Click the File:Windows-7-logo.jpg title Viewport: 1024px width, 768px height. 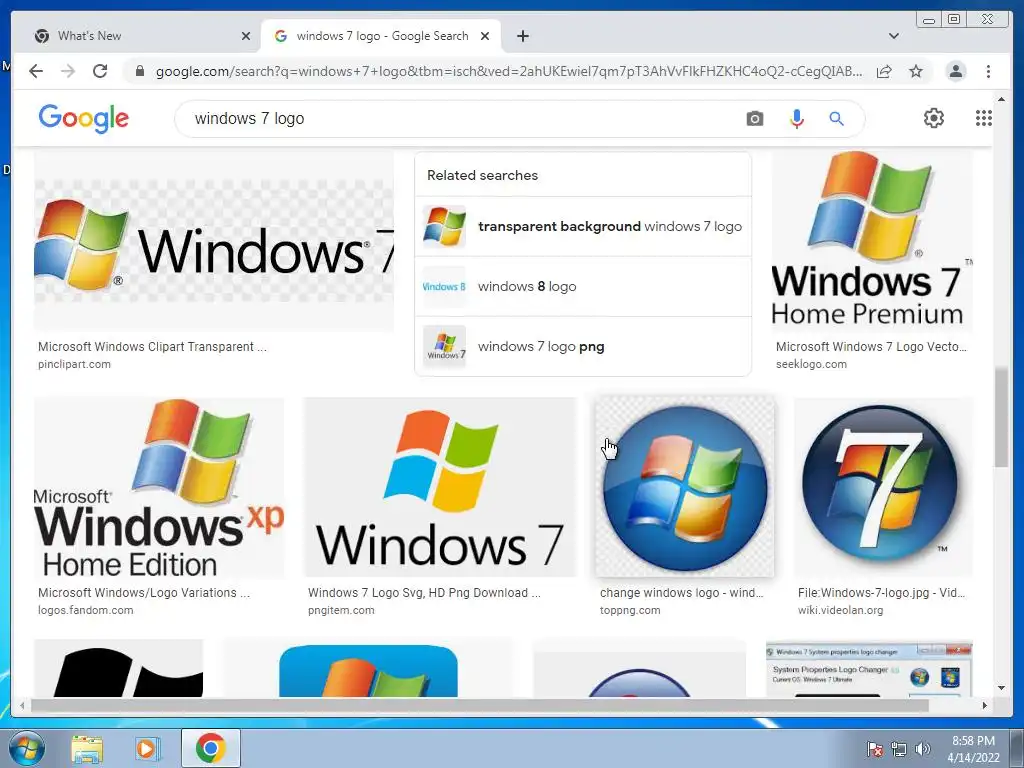tap(881, 593)
